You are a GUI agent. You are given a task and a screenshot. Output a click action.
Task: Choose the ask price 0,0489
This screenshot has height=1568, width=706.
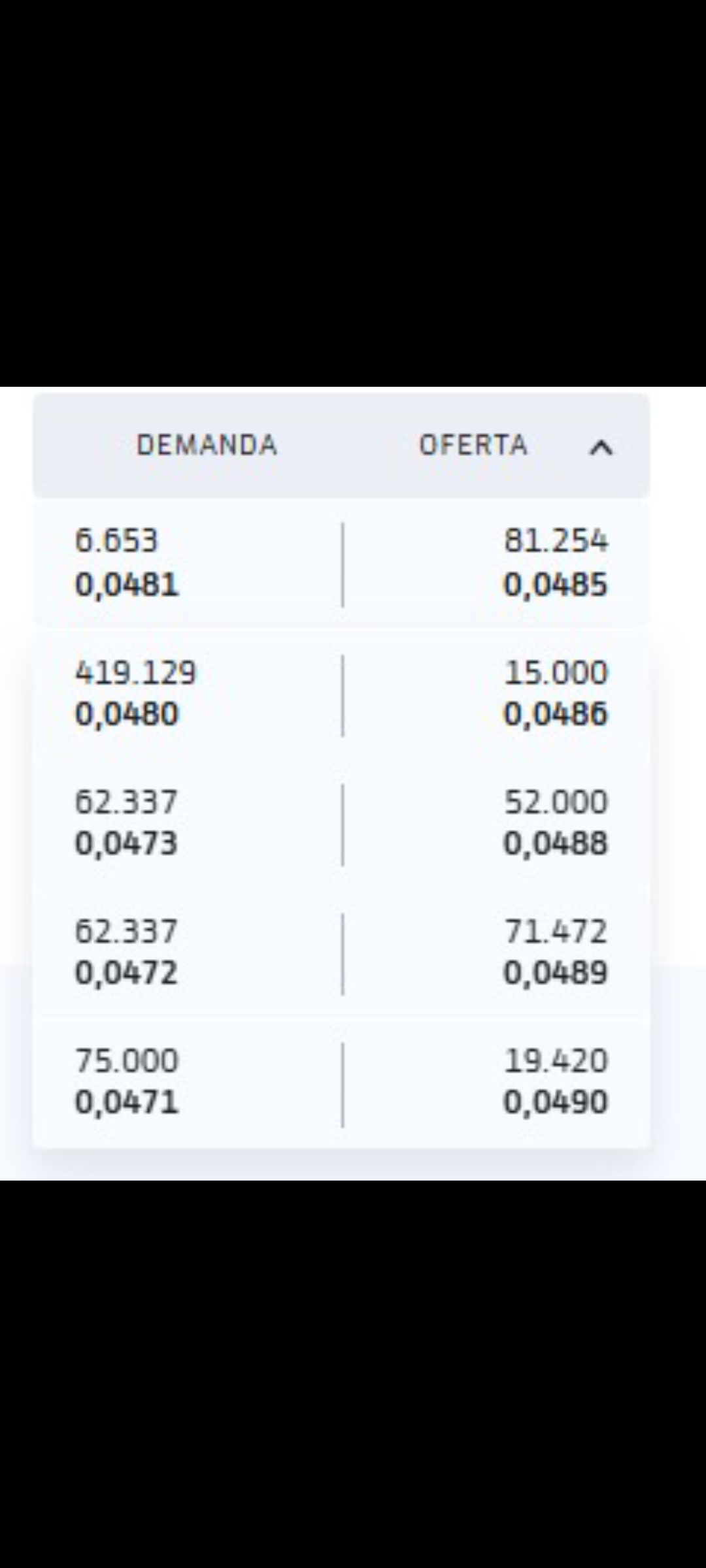pos(556,973)
